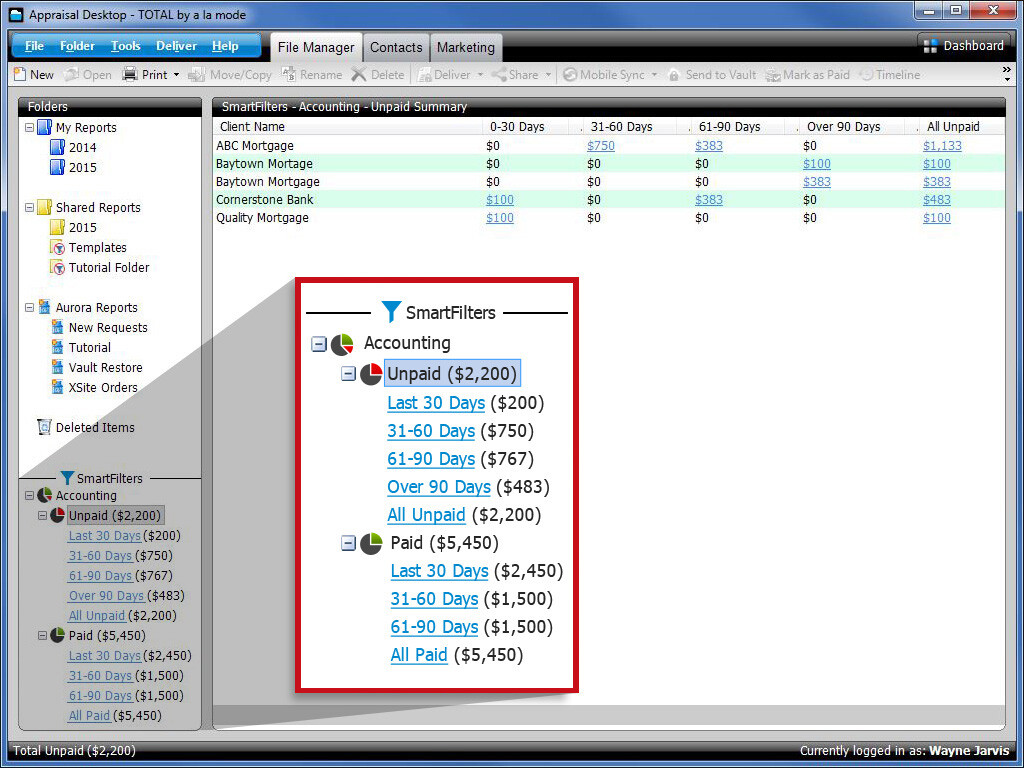Collapse the Paid node in the sidebar
The width and height of the screenshot is (1024, 768).
42,635
